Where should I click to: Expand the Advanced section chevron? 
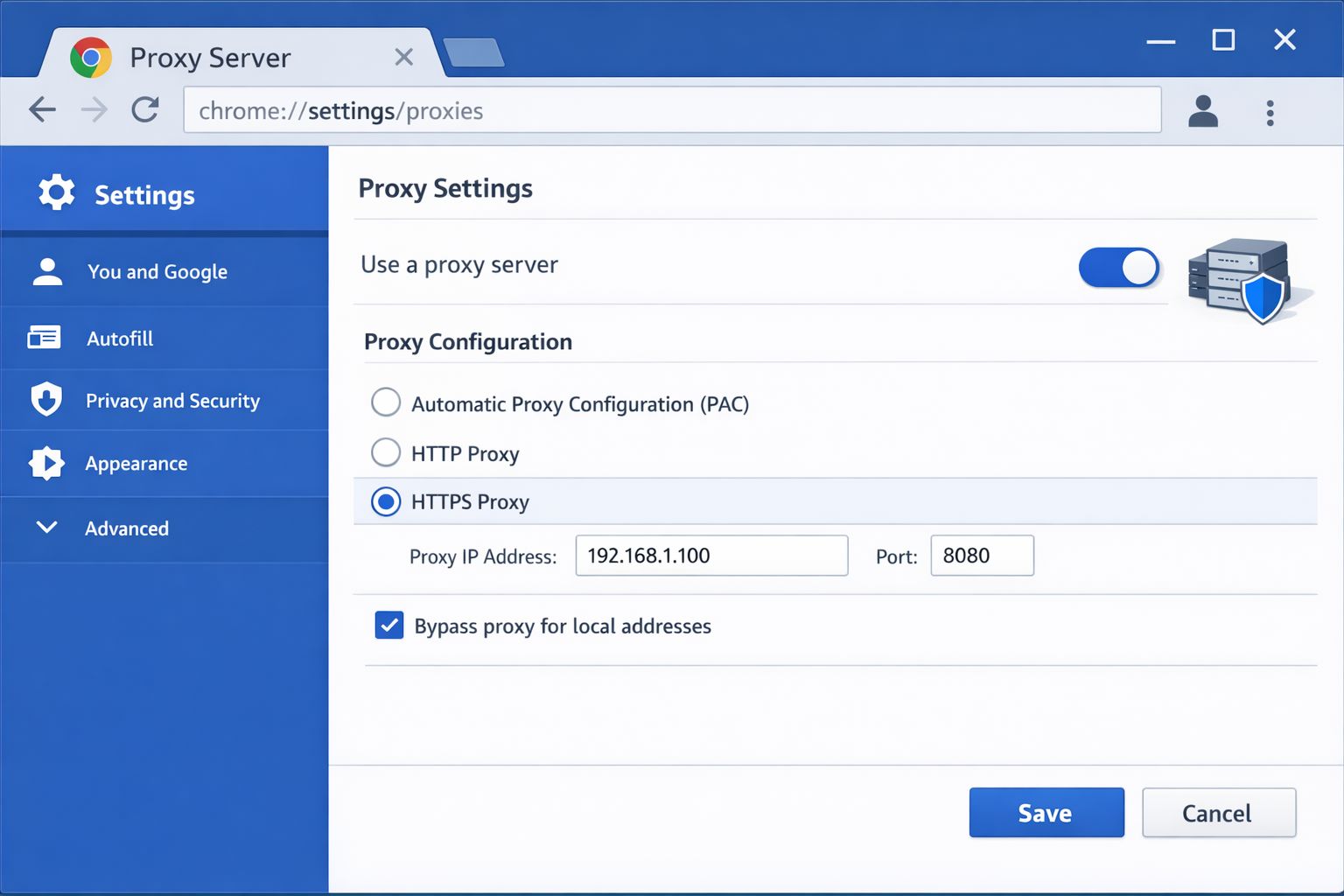pos(47,527)
